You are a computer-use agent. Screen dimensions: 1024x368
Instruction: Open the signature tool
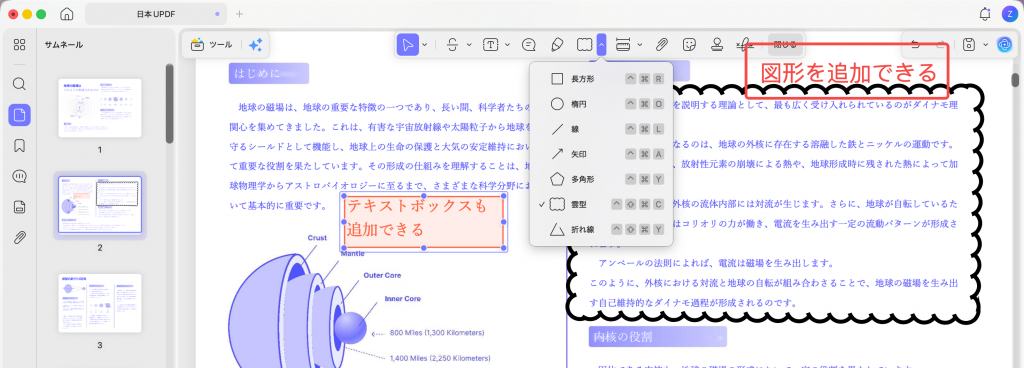click(x=744, y=44)
